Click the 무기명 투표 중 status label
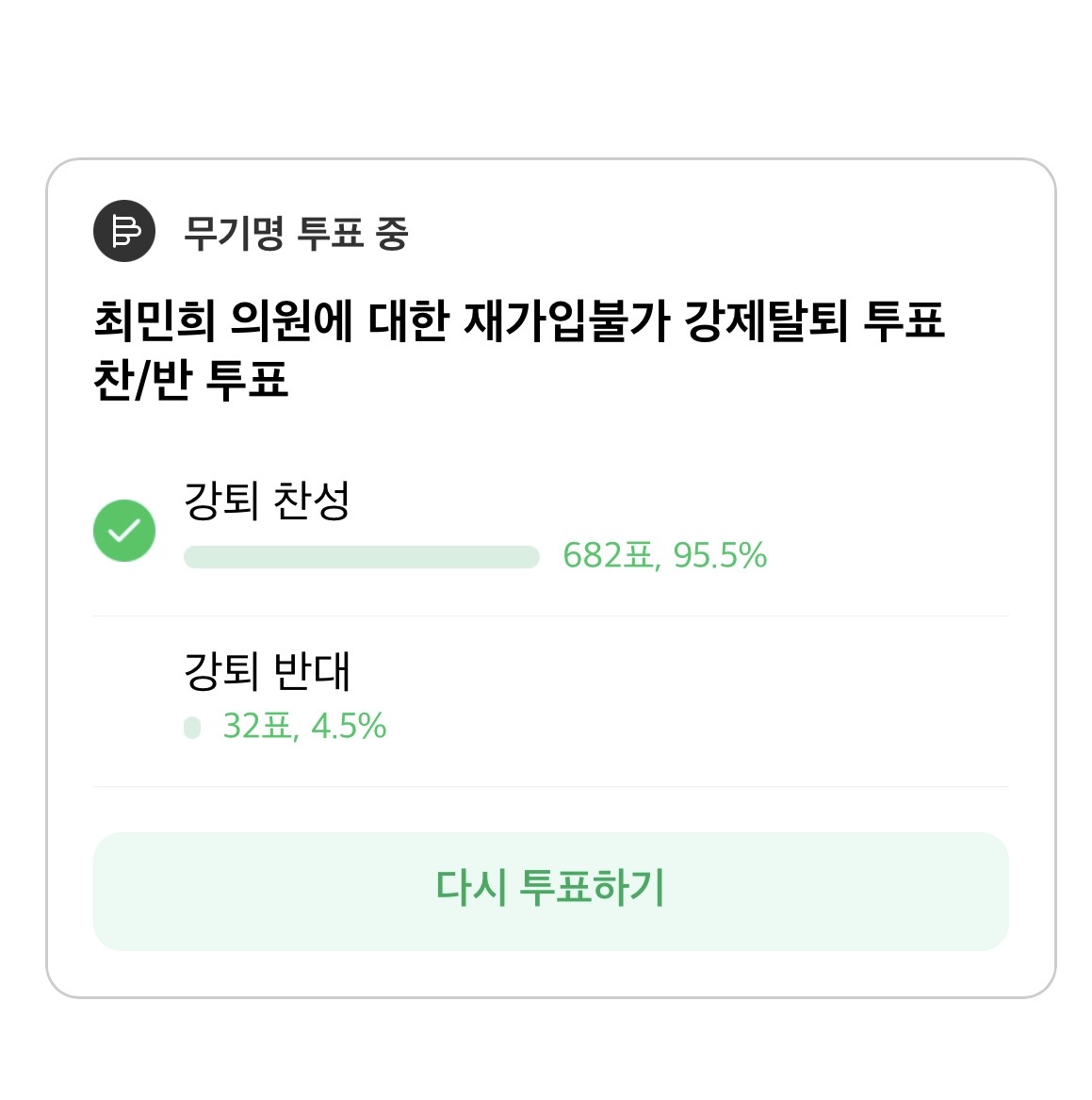This screenshot has width=1092, height=1100. [295, 233]
